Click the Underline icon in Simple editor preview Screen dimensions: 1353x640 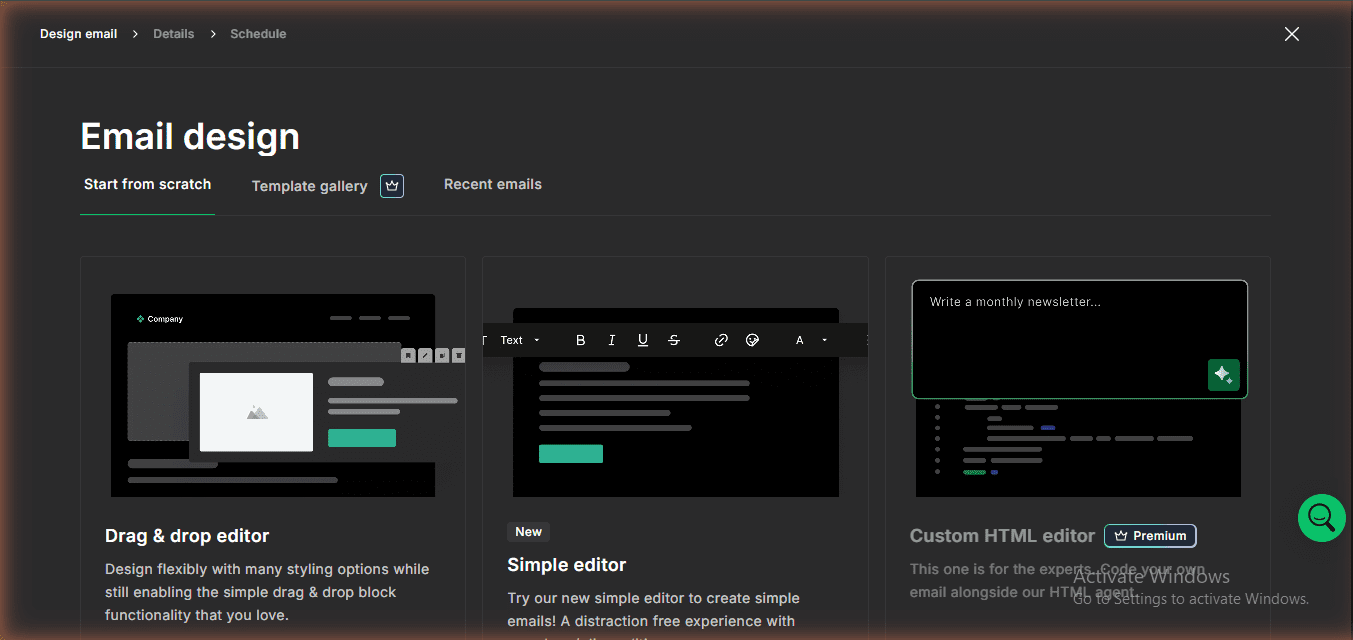pos(643,340)
